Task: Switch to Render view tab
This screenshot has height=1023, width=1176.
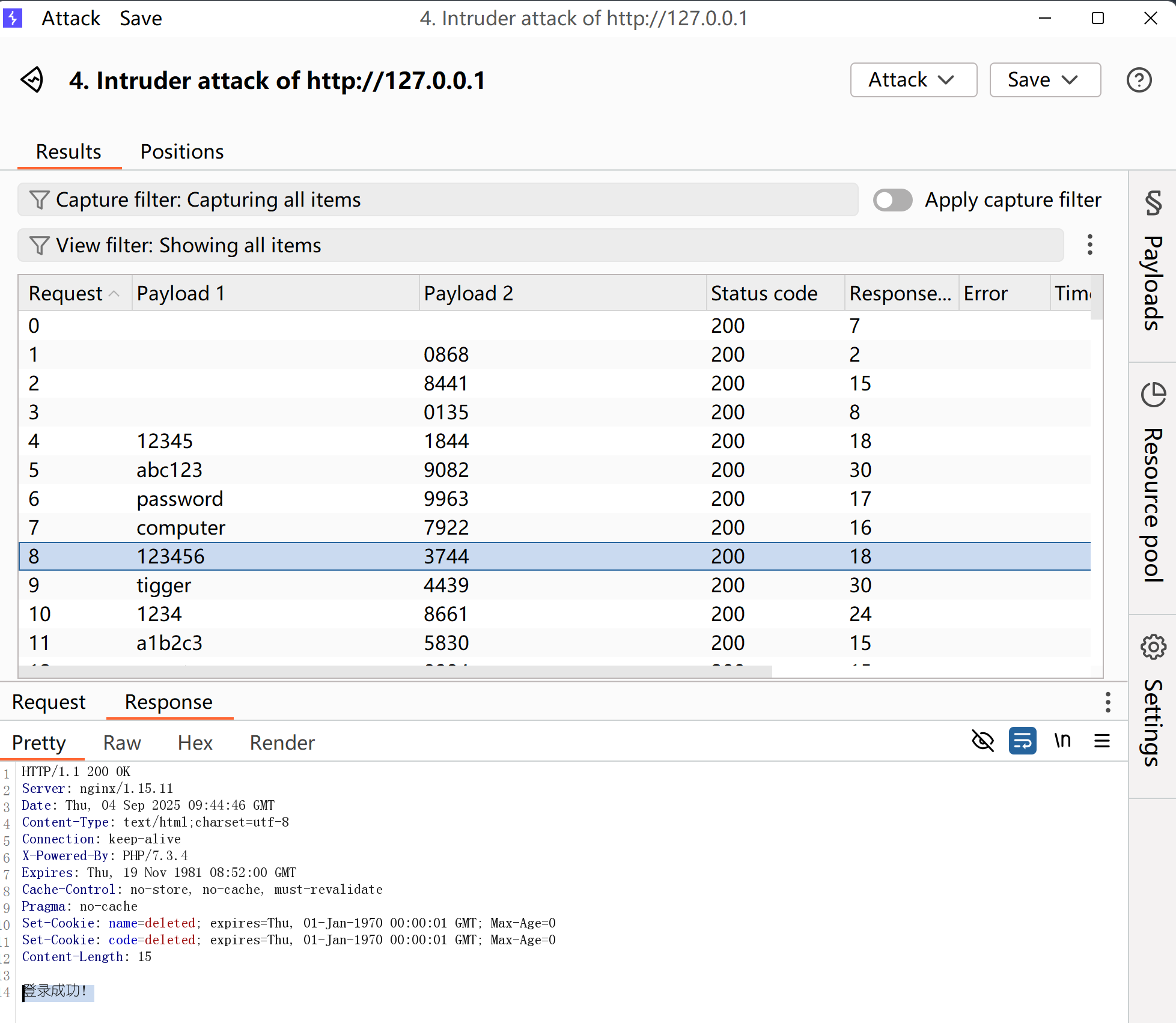Action: [x=282, y=742]
